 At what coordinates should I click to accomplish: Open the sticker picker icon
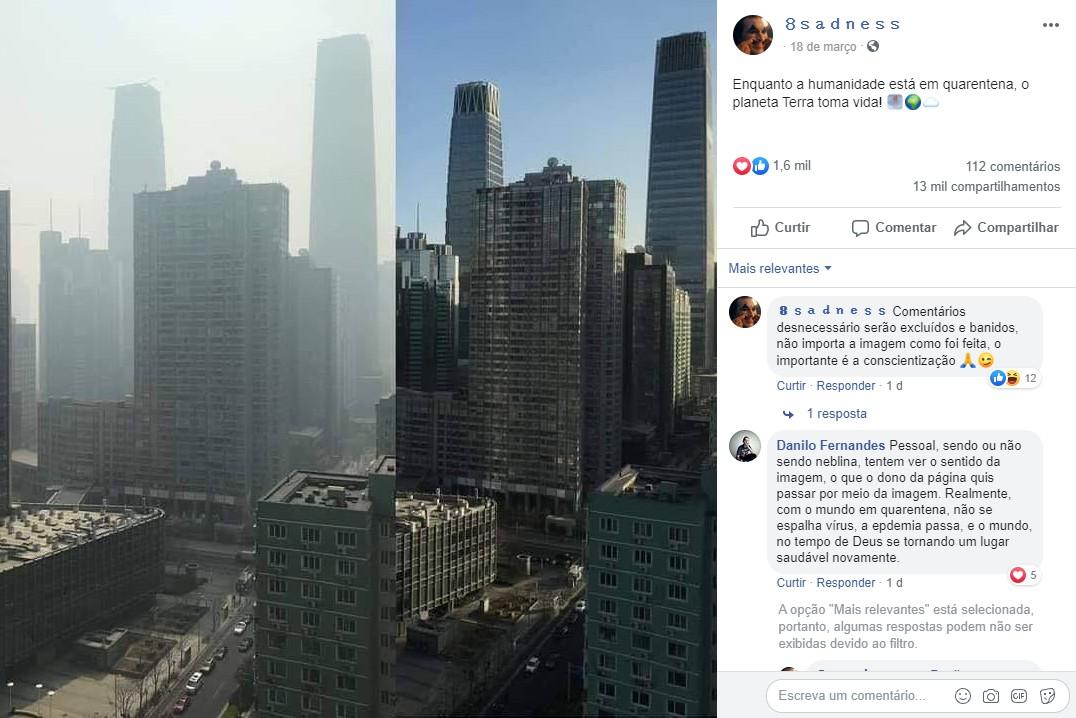[x=1047, y=696]
